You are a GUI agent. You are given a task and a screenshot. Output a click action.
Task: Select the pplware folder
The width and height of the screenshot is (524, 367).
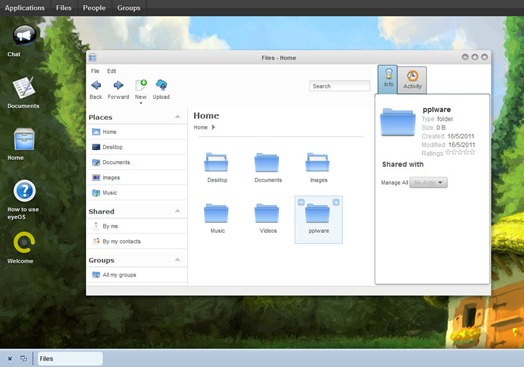pyautogui.click(x=318, y=220)
